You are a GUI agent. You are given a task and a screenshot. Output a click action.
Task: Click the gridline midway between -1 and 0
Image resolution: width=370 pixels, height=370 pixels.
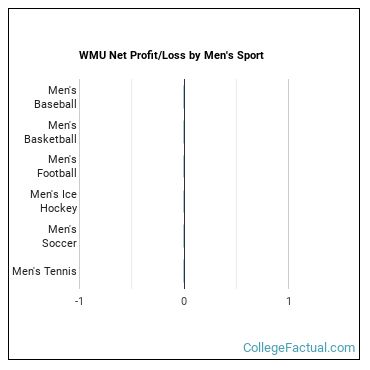click(132, 184)
